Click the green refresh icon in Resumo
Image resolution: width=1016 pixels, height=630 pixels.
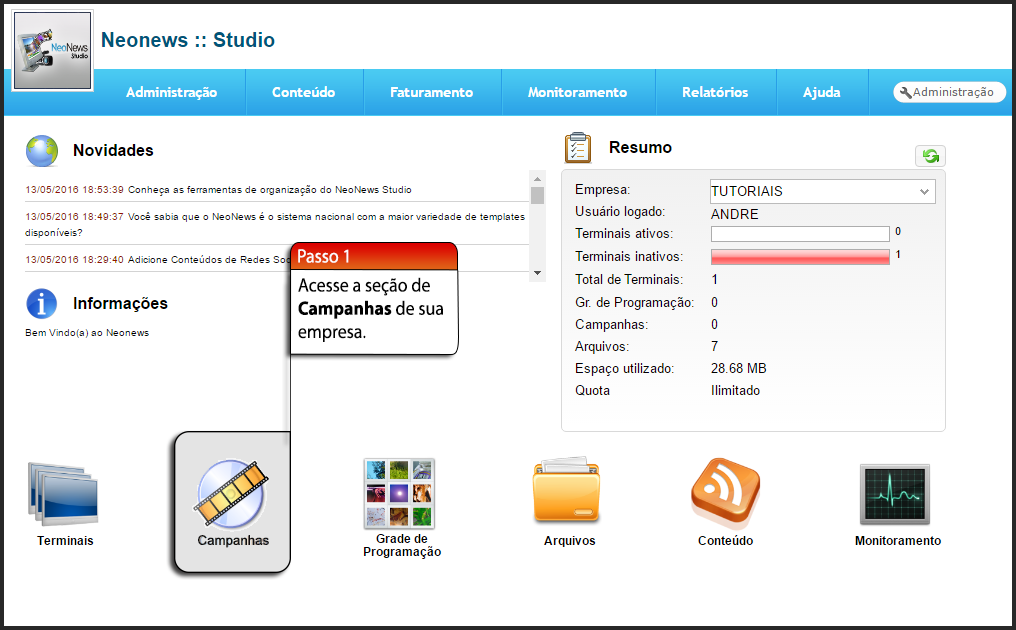[930, 156]
